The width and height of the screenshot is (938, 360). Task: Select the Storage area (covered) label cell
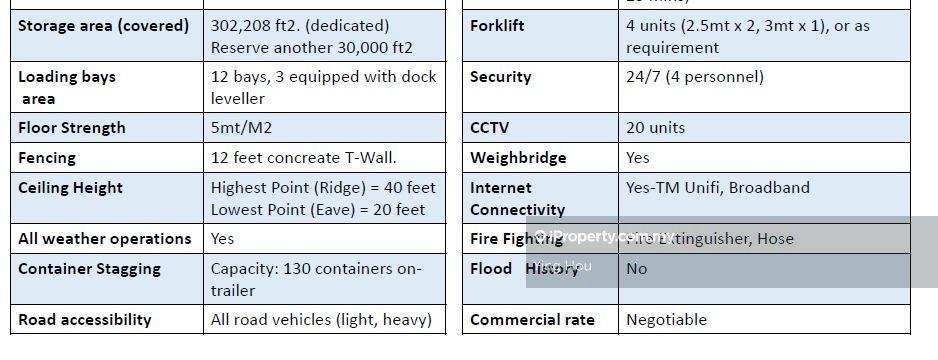(107, 36)
